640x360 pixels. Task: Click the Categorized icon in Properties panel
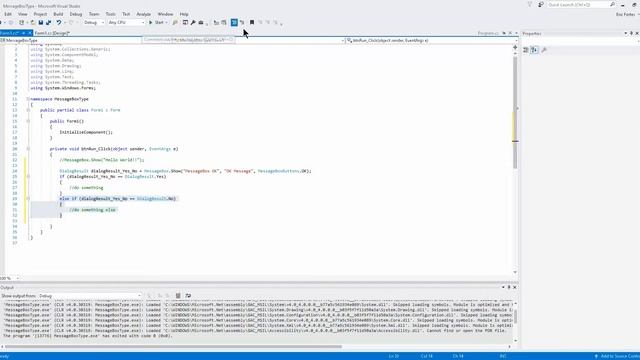[x=526, y=50]
